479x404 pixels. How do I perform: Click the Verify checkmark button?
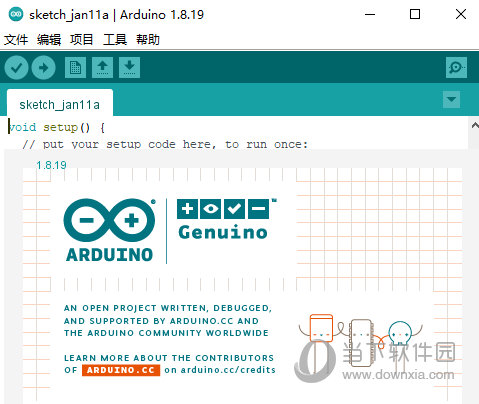click(x=16, y=68)
